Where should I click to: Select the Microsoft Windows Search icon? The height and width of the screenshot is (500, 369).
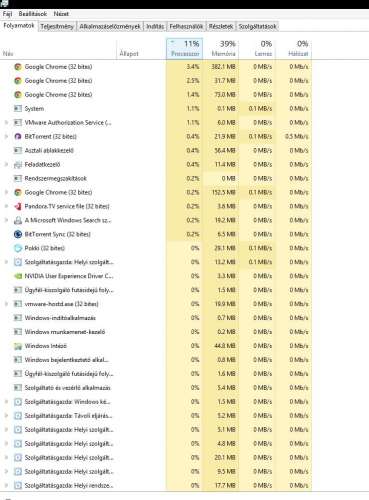[18, 220]
